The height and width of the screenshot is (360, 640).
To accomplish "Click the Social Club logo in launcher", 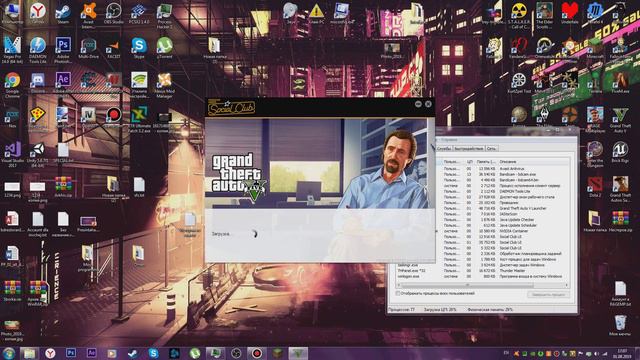I will [231, 108].
